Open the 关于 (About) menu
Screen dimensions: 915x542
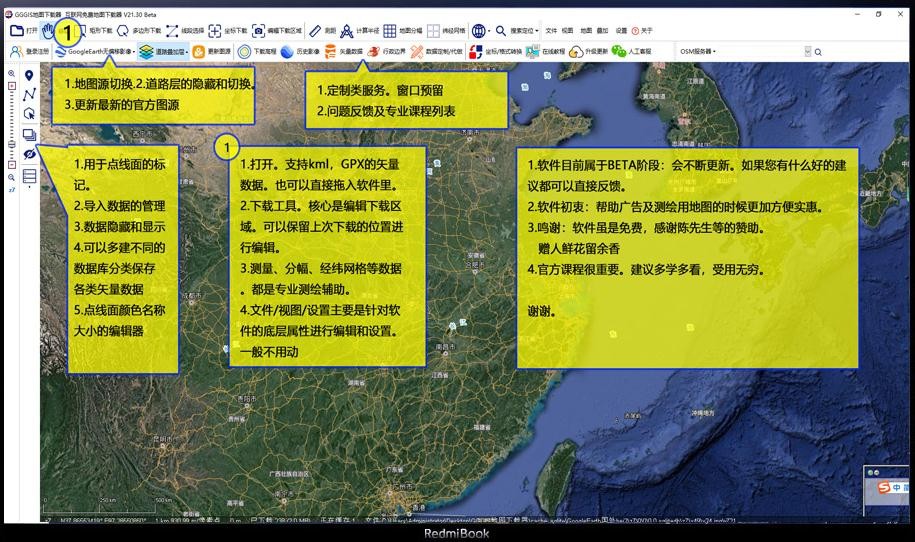[x=642, y=31]
